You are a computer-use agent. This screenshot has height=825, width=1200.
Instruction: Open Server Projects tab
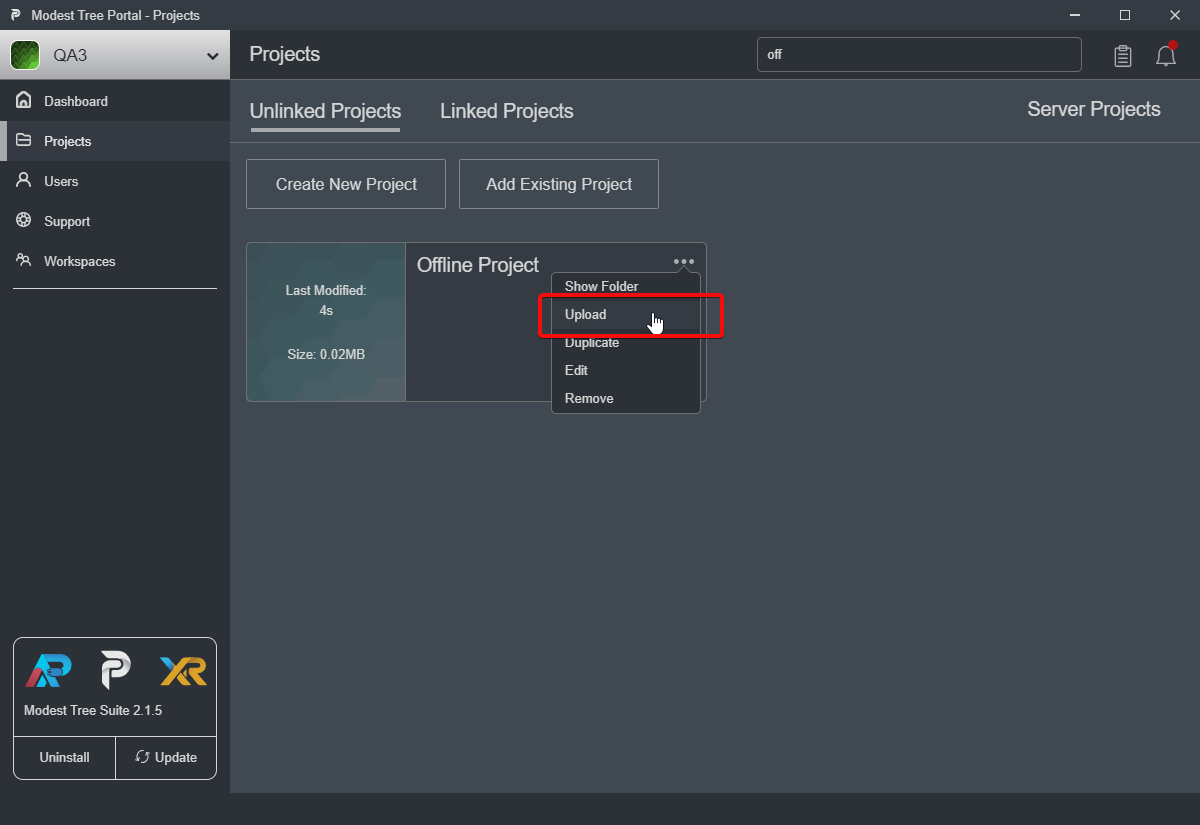pos(1094,109)
